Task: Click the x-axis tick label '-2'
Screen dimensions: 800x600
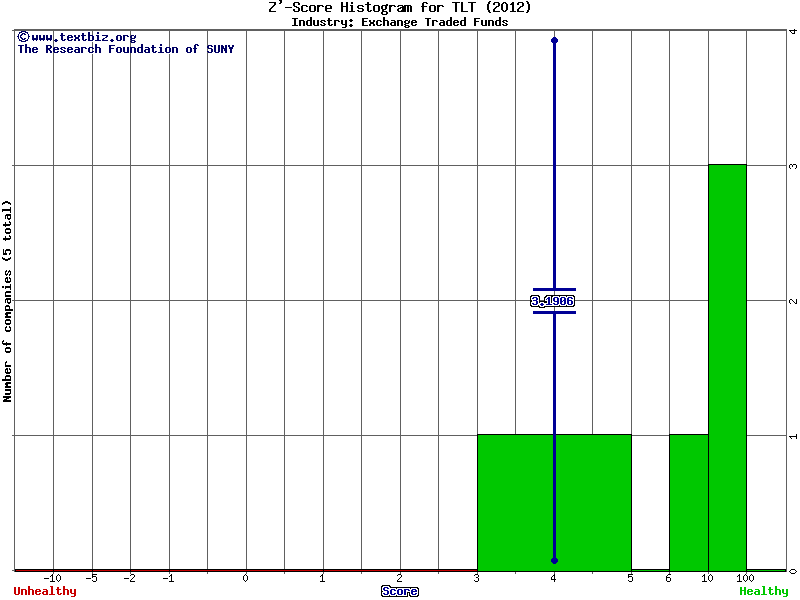Action: click(130, 578)
